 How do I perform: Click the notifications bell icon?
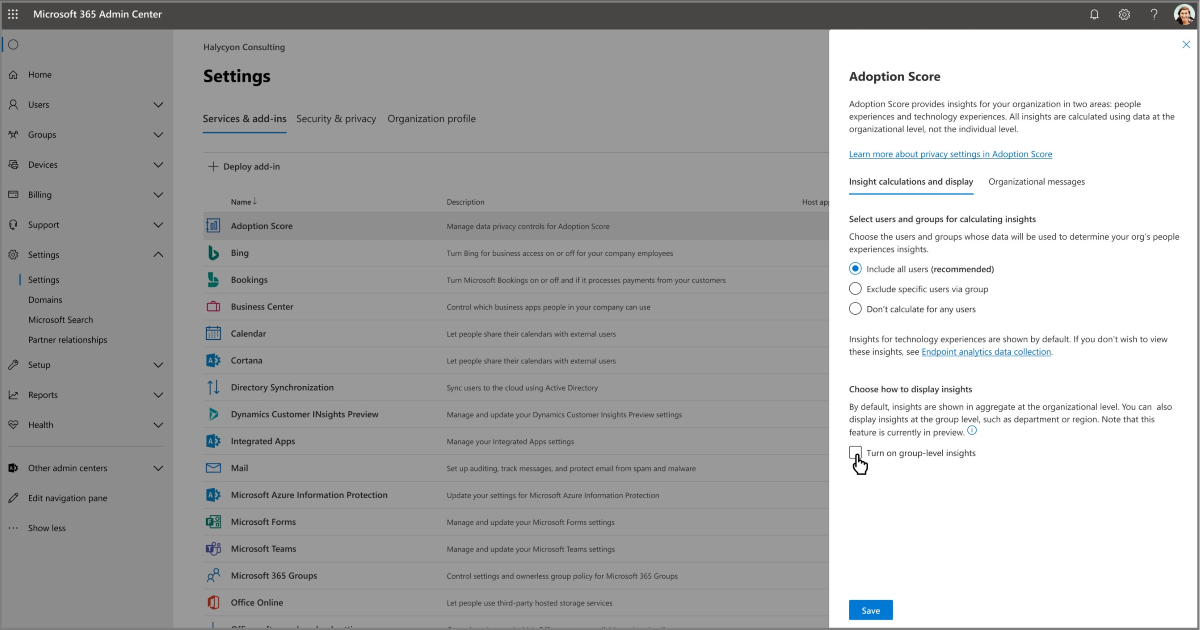[1094, 14]
